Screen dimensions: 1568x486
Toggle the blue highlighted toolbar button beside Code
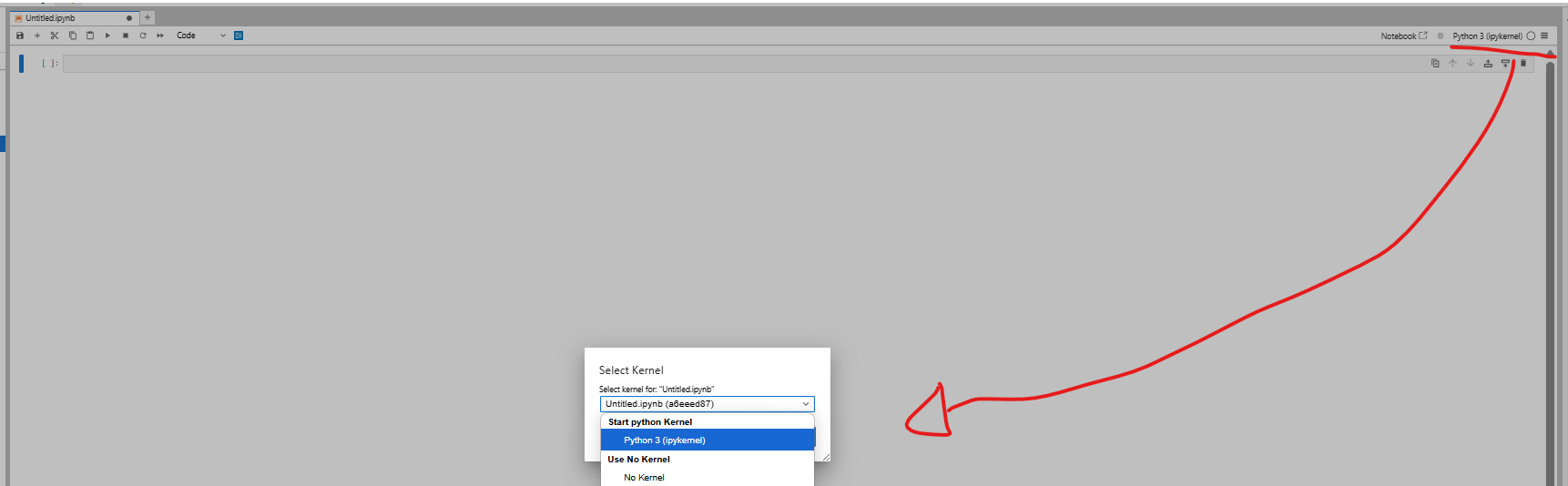(239, 35)
